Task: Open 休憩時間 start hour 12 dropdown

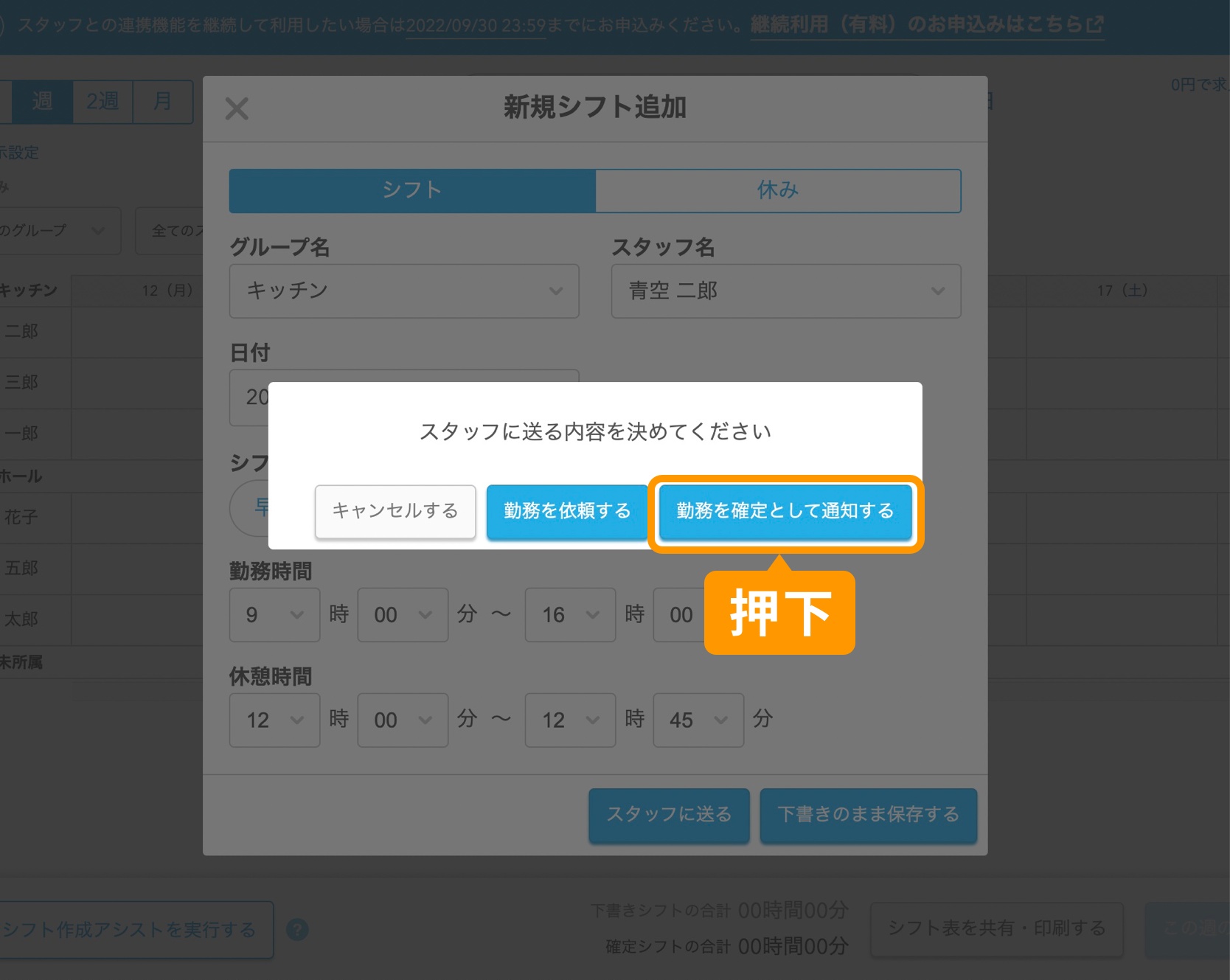Action: tap(274, 720)
